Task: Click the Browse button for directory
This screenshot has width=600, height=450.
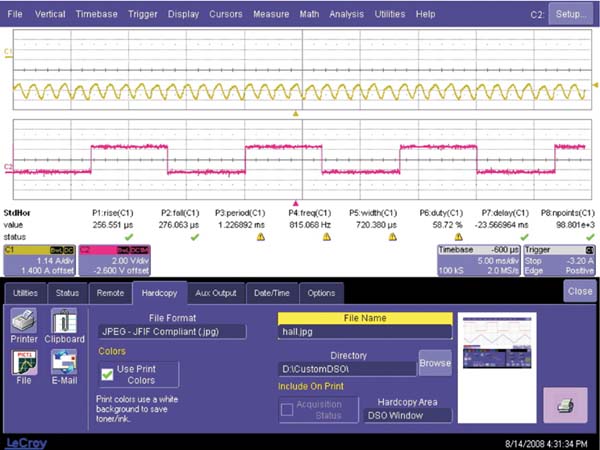Action: tap(434, 362)
